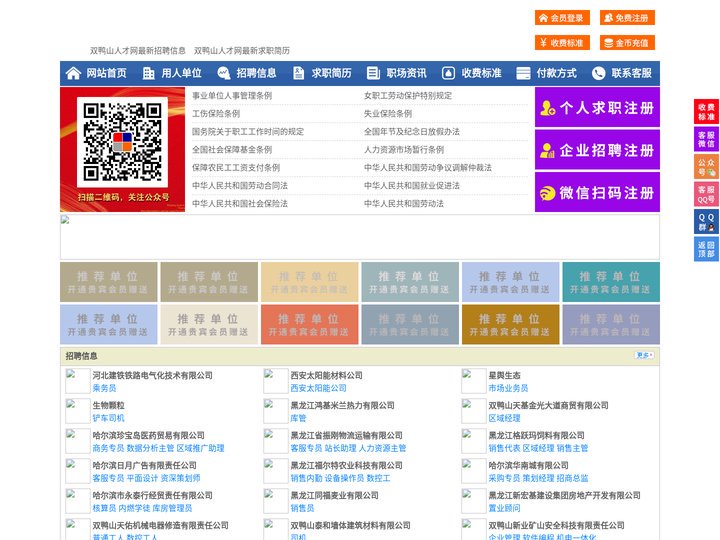This screenshot has width=720, height=540.
Task: Open 失业保险条例 link
Action: click(x=388, y=113)
